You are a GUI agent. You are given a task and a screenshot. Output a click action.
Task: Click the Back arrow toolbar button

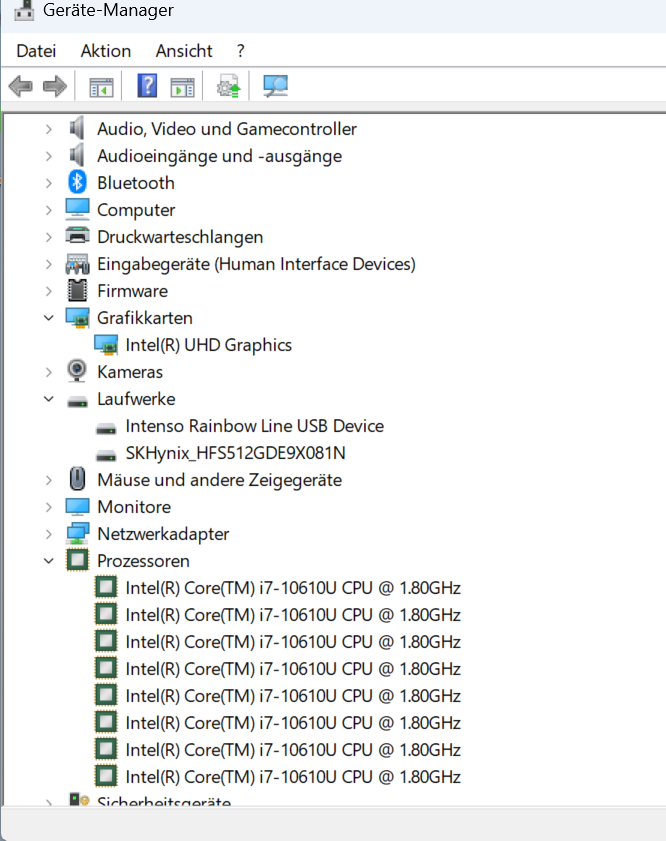tap(21, 86)
